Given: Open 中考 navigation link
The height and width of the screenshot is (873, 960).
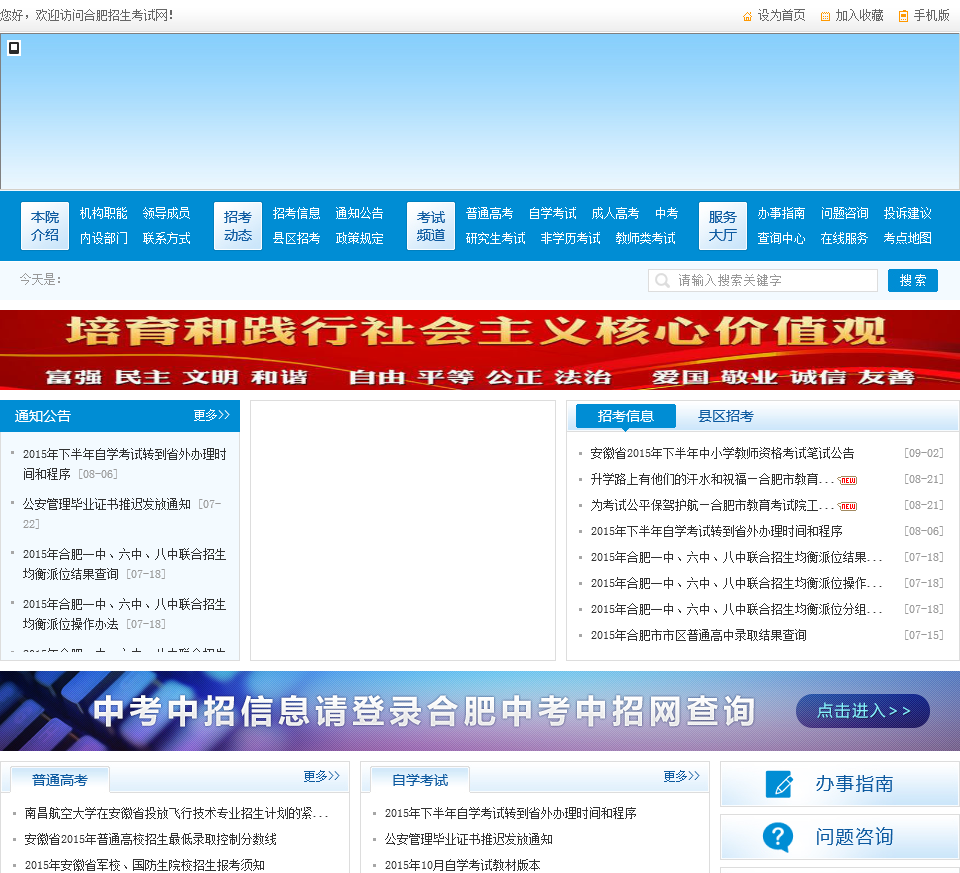Looking at the screenshot, I should tap(666, 213).
